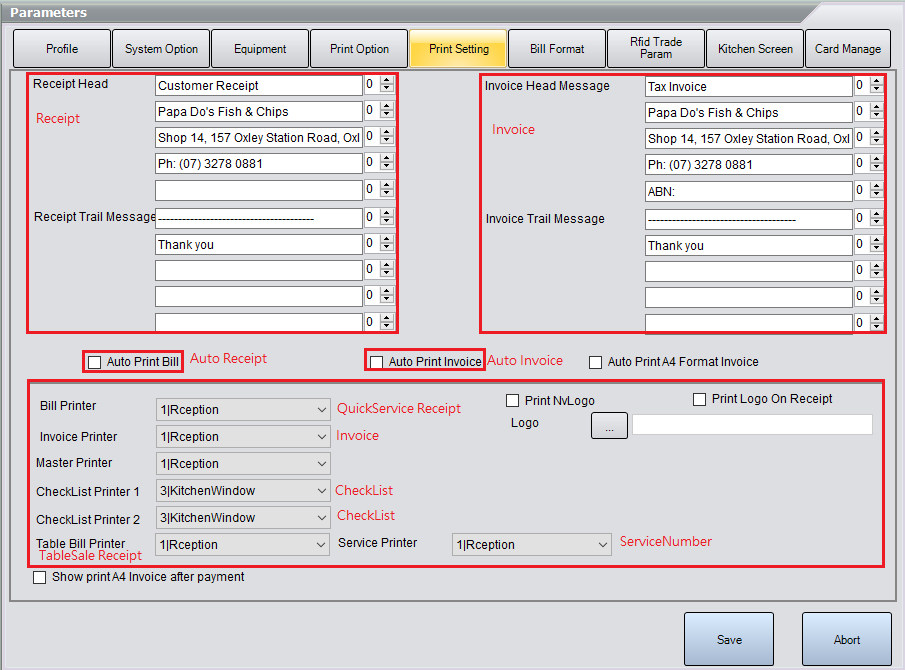Decrease spinner beside invoice Thank you
Image resolution: width=905 pixels, height=670 pixels.
click(877, 249)
